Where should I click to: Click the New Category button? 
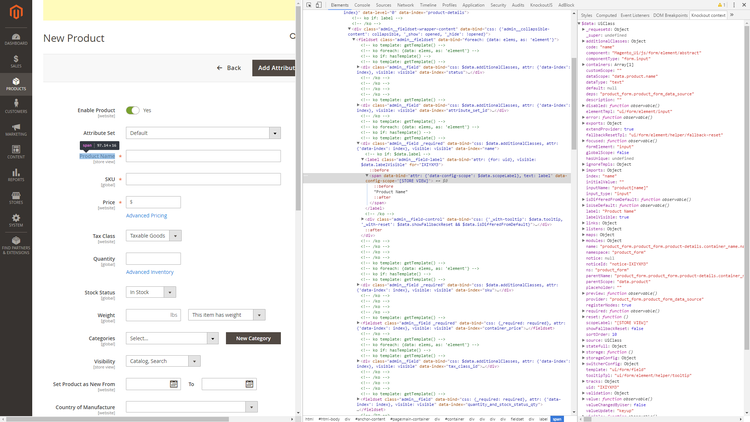pyautogui.click(x=253, y=338)
